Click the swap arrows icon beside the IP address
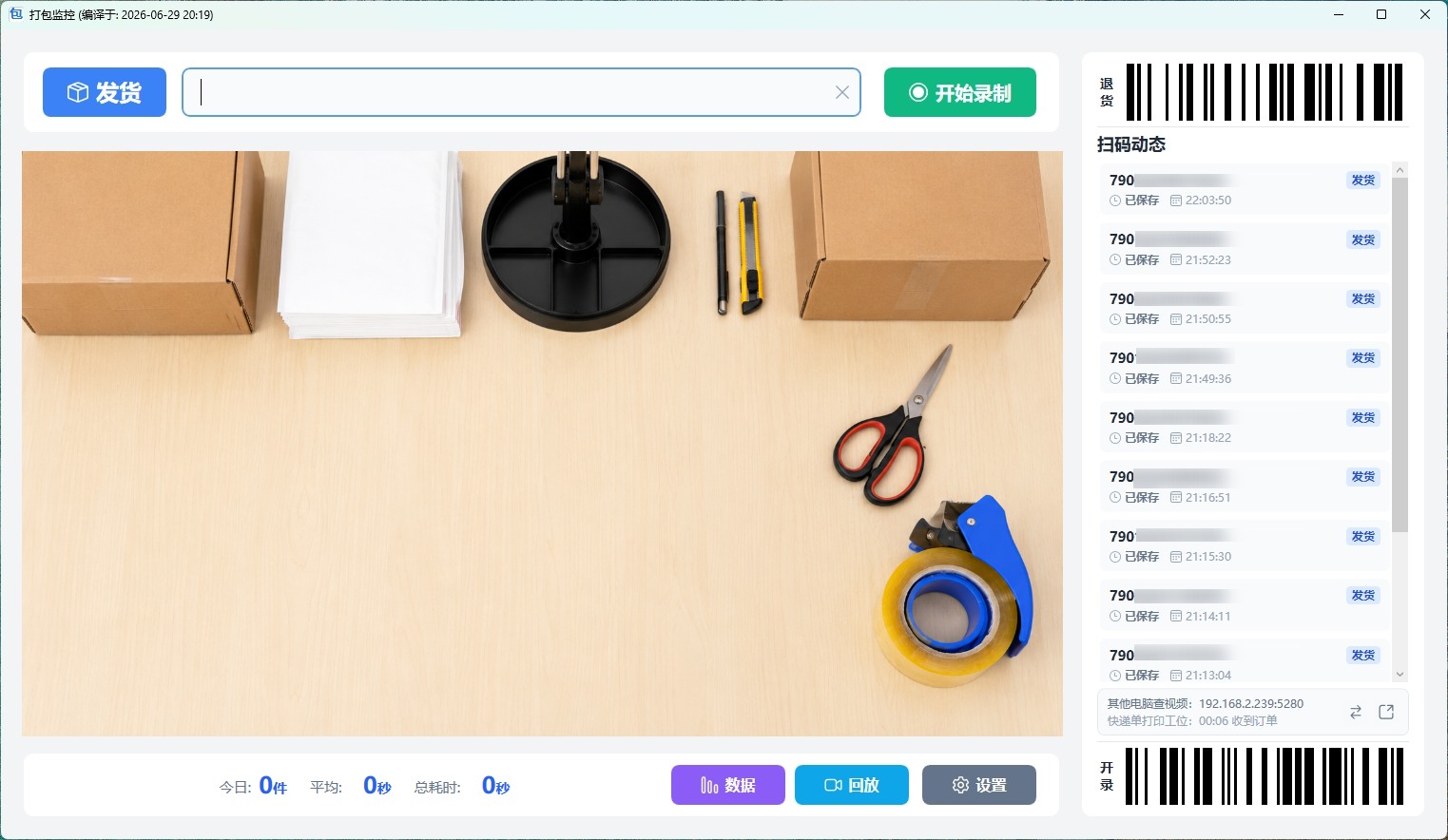1448x840 pixels. tap(1356, 712)
